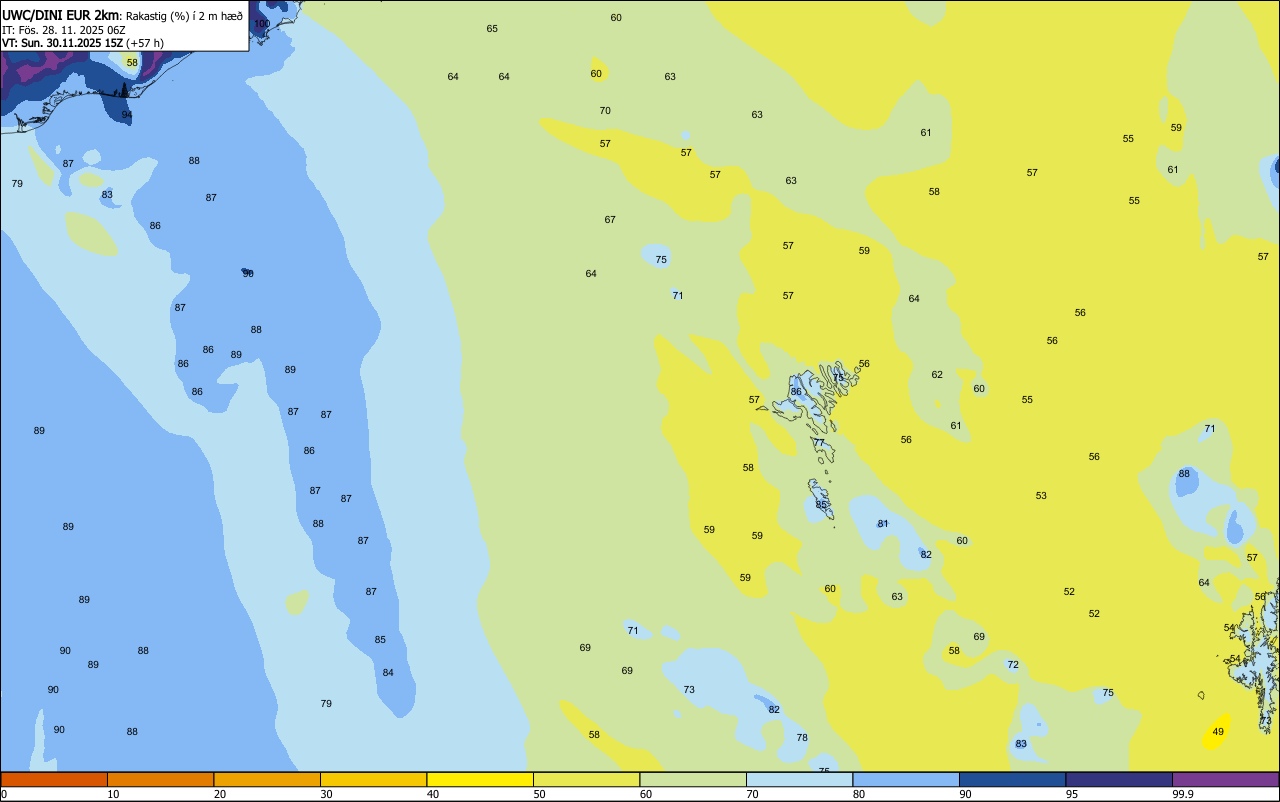Click the 49 value in the yellow patch
Image resolution: width=1280 pixels, height=802 pixels.
pos(1218,732)
